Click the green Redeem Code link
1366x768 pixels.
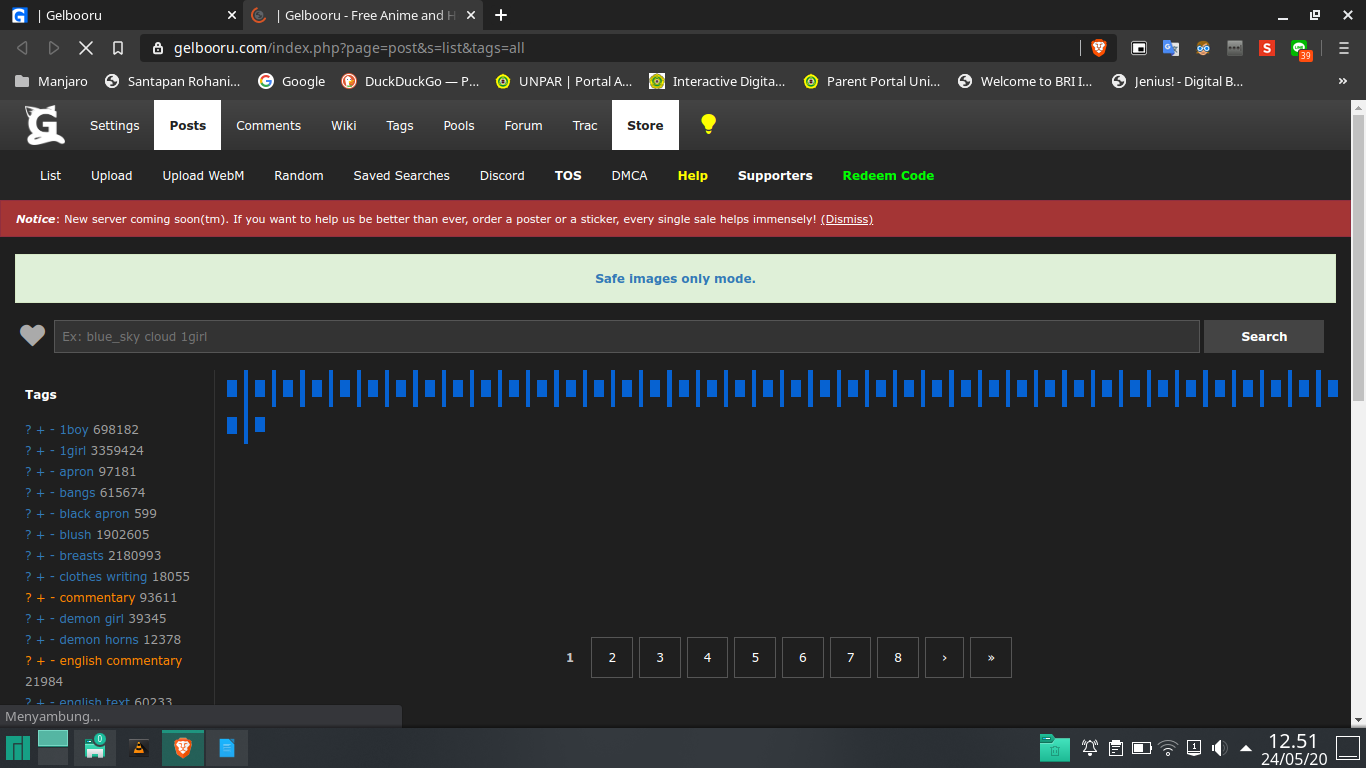(x=888, y=175)
